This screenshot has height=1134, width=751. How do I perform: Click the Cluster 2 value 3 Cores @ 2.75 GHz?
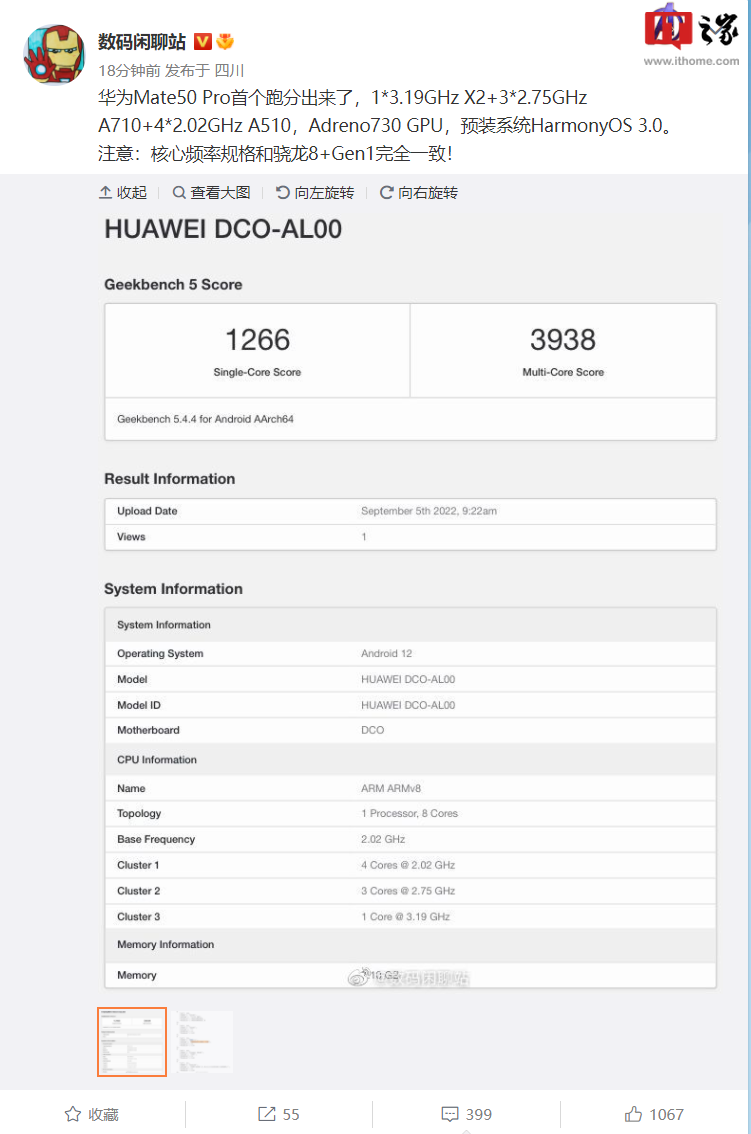tap(408, 891)
